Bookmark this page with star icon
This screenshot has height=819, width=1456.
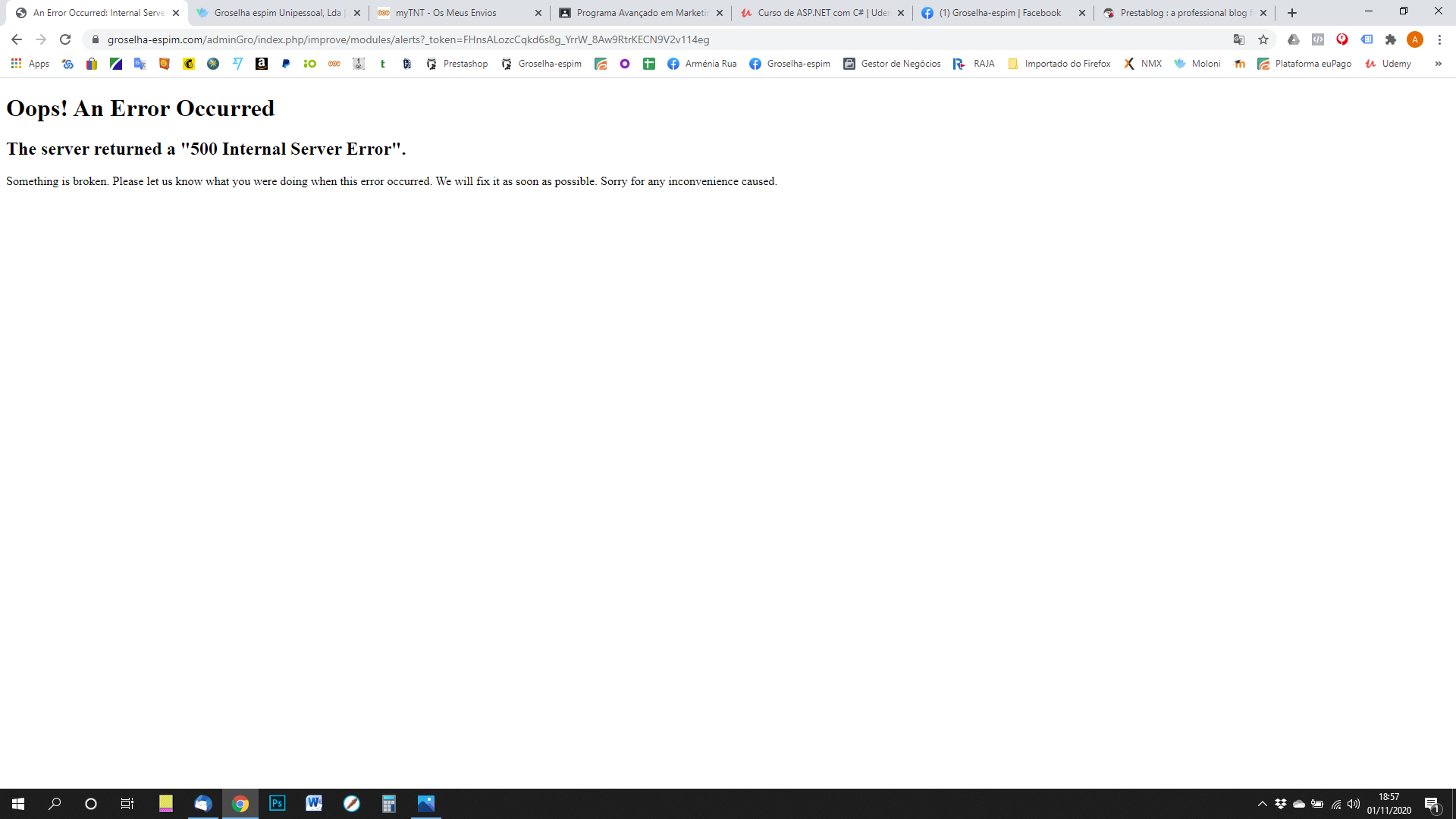[x=1263, y=39]
